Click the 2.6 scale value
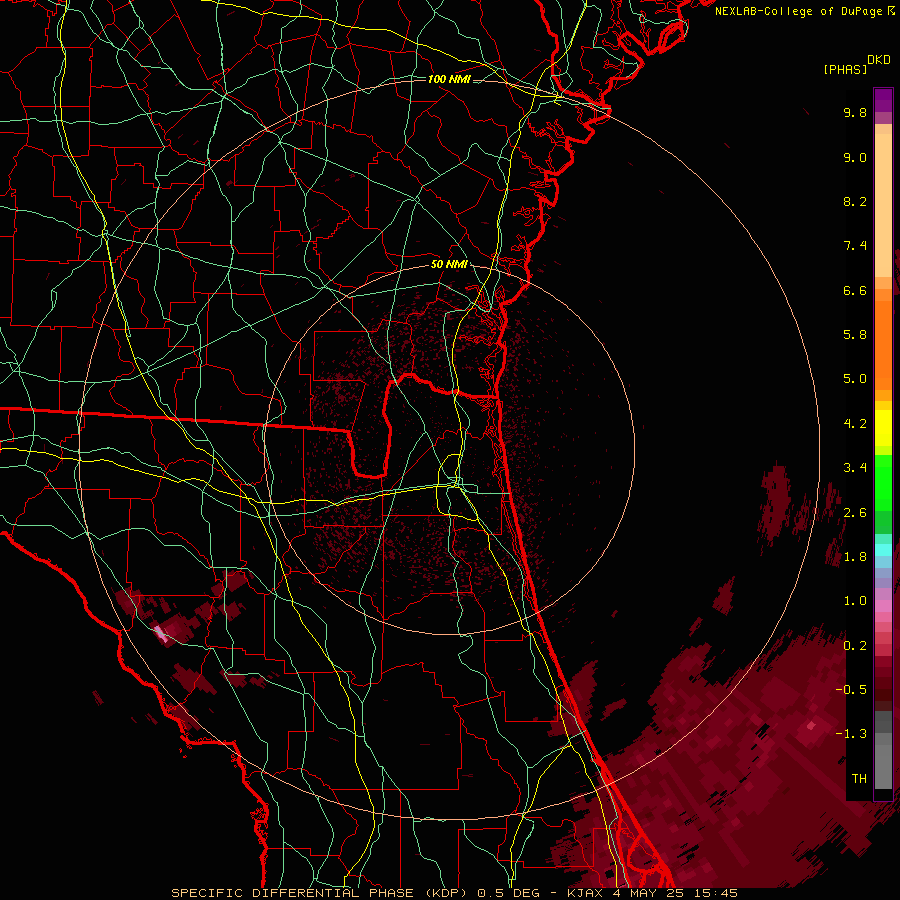 click(x=855, y=513)
